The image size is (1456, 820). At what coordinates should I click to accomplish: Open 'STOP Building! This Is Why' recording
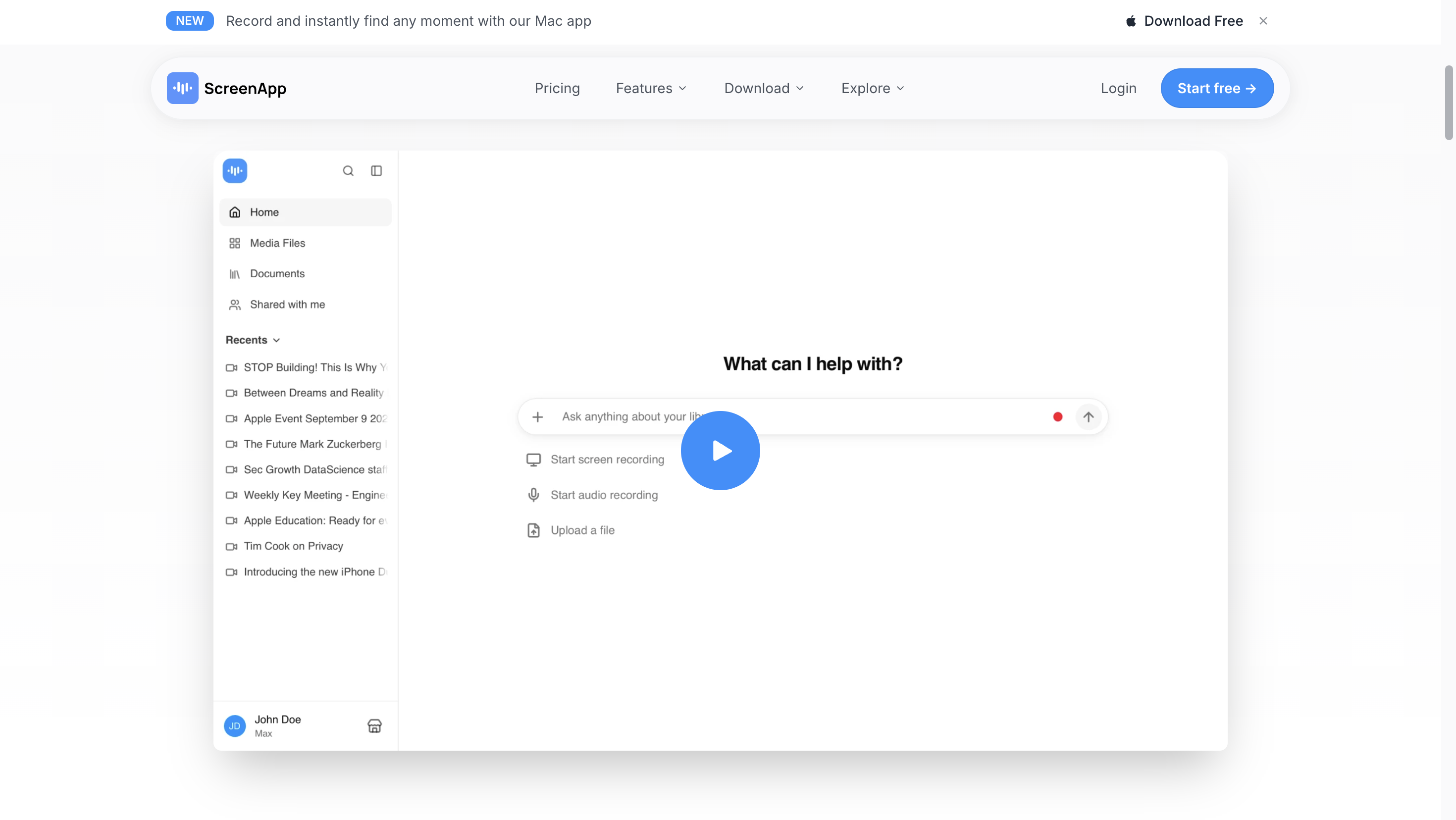(x=306, y=367)
